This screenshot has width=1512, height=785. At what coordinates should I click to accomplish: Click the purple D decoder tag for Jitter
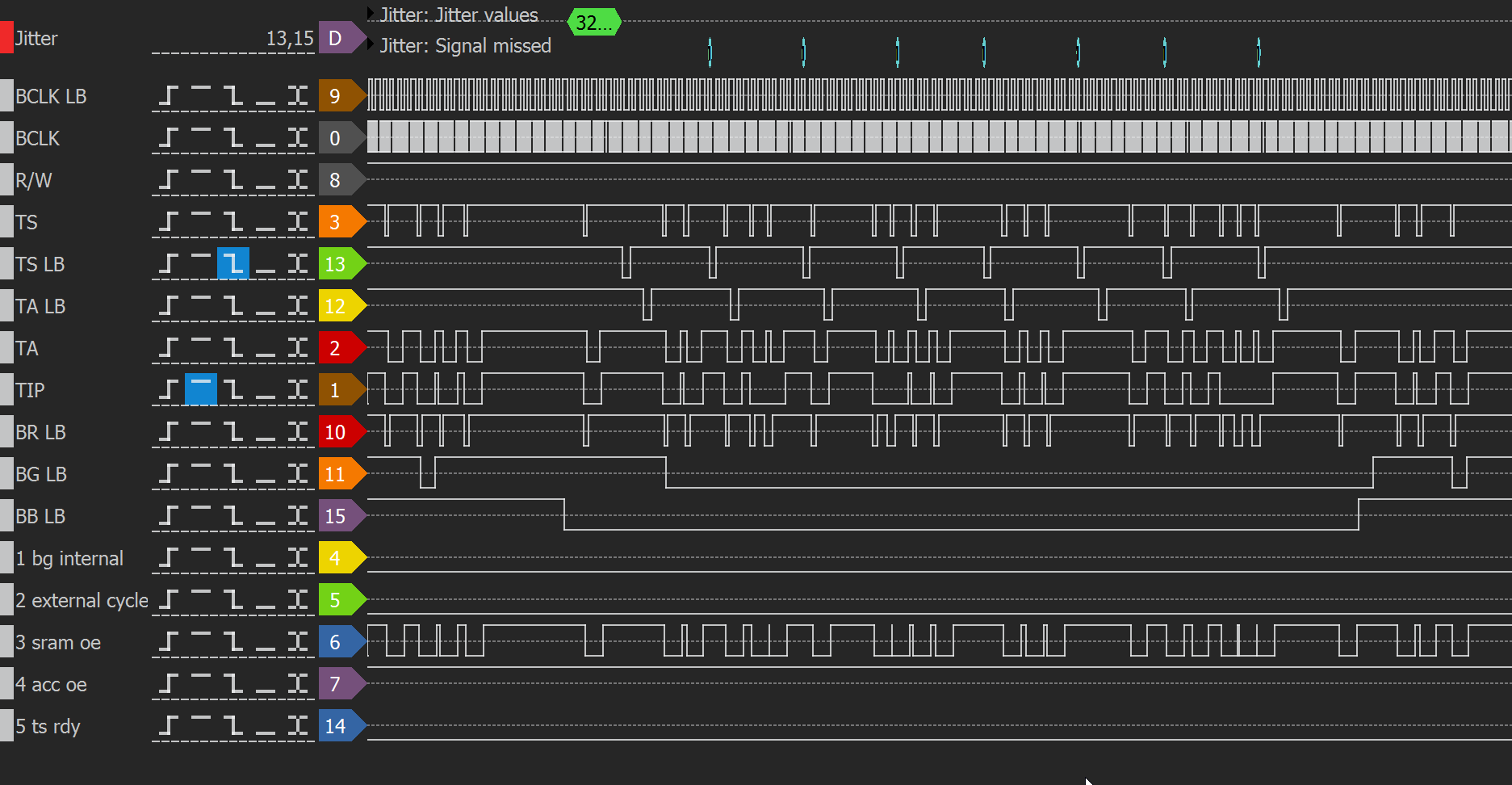click(x=336, y=38)
